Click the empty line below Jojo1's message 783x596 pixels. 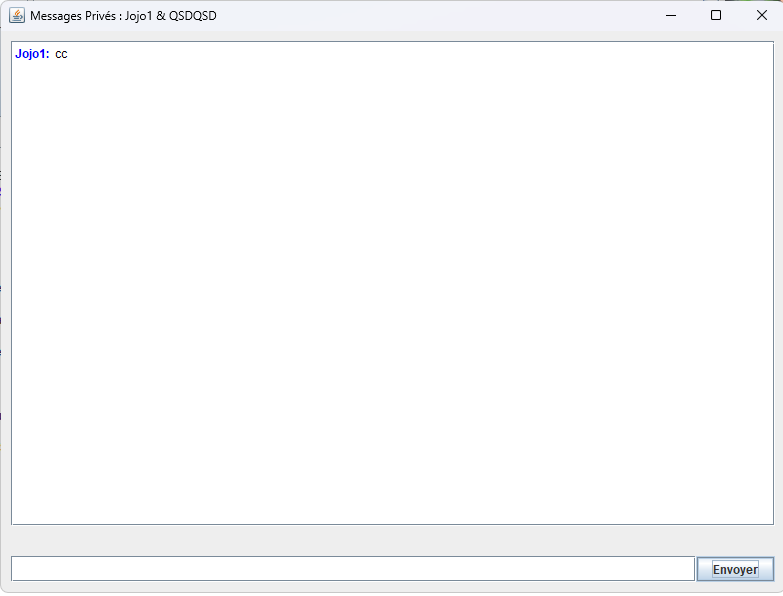pyautogui.click(x=100, y=72)
